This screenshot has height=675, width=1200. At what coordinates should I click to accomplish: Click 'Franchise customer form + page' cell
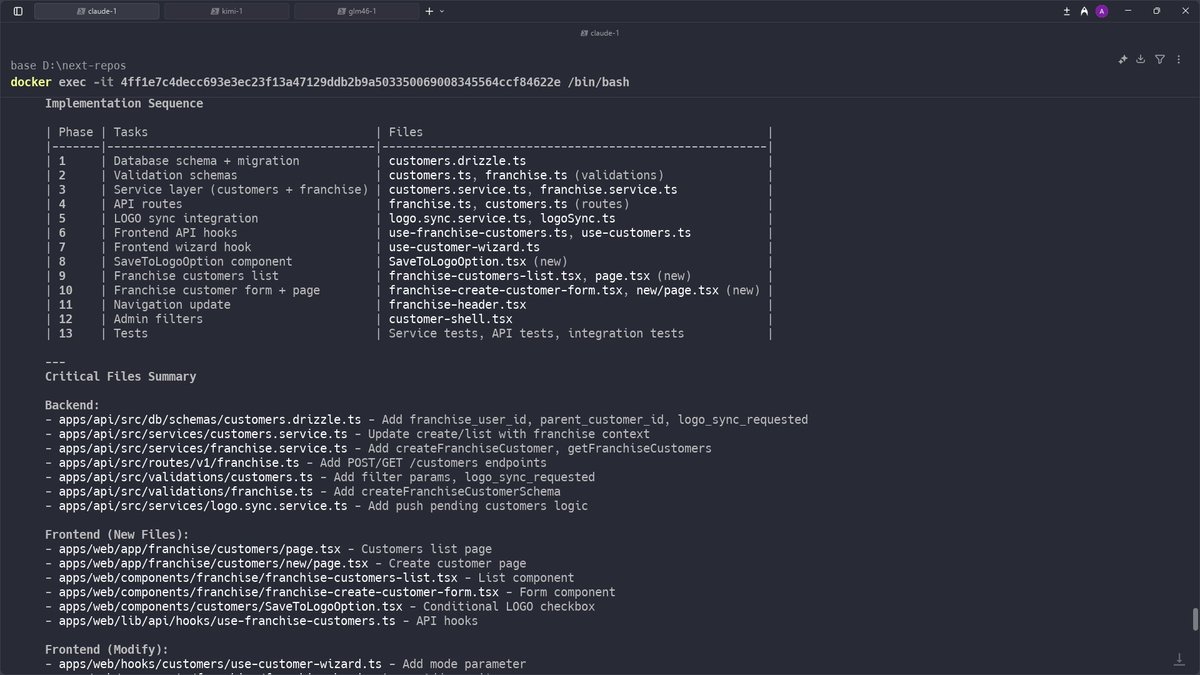[217, 290]
